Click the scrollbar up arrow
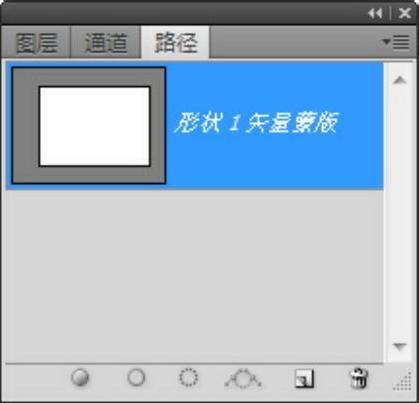The width and height of the screenshot is (419, 403). [x=400, y=80]
